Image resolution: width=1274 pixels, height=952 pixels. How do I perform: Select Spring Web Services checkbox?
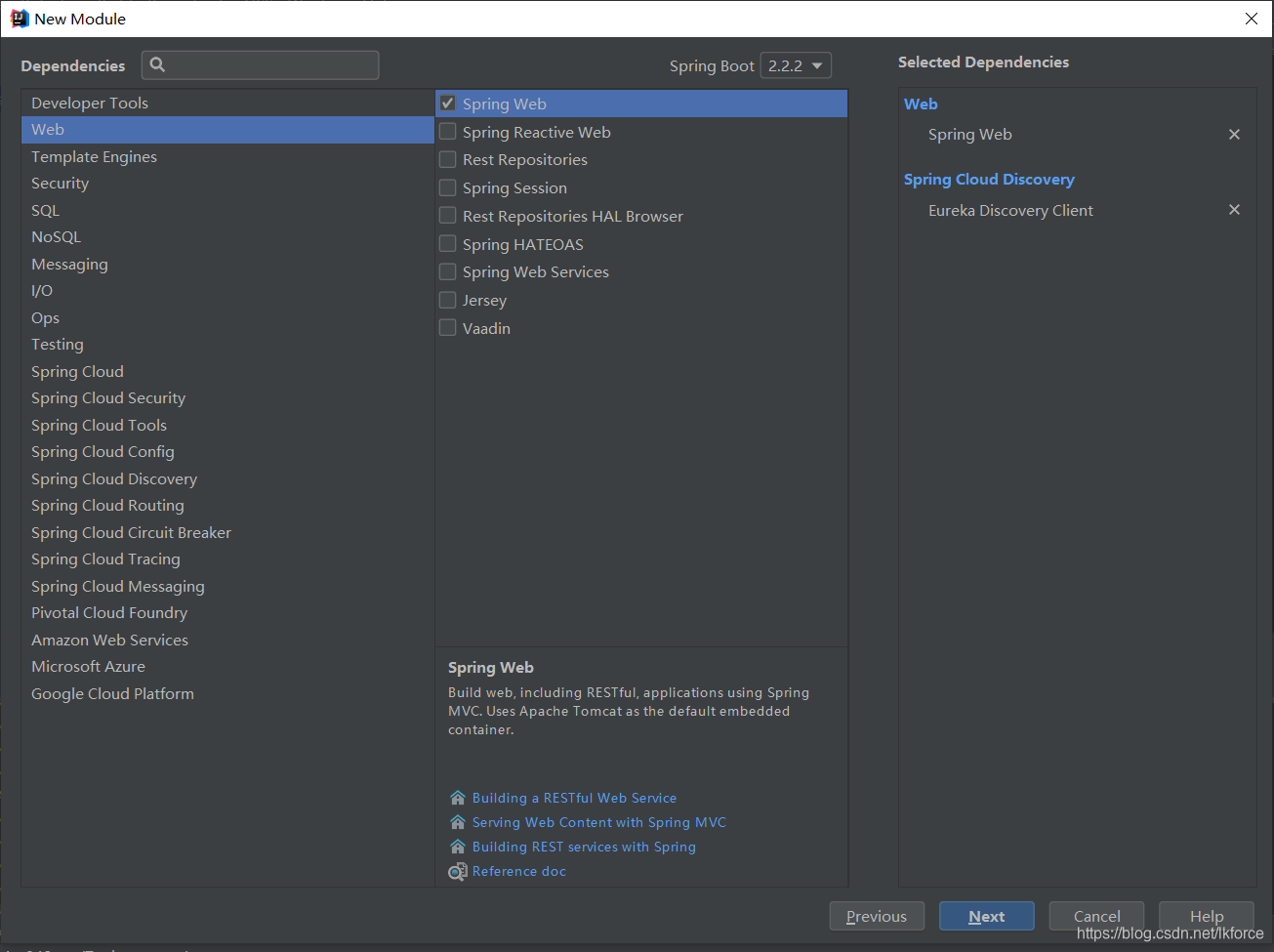click(x=448, y=271)
